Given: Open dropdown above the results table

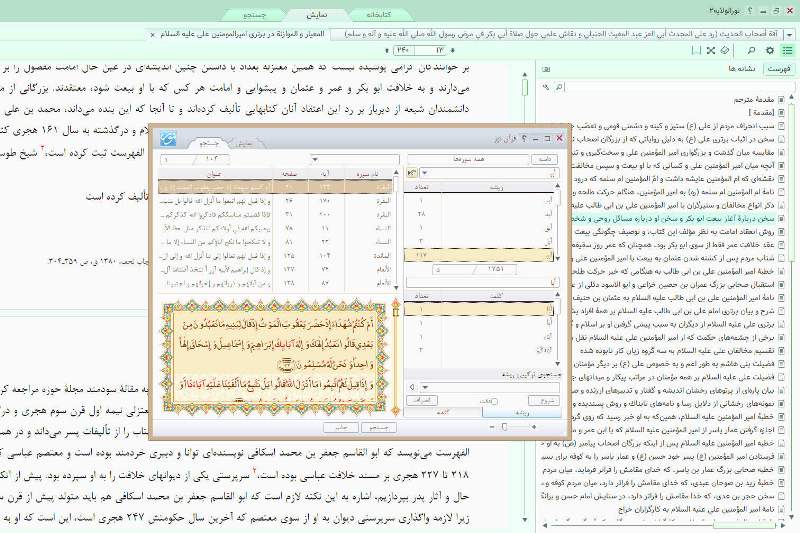Looking at the screenshot, I should [315, 160].
